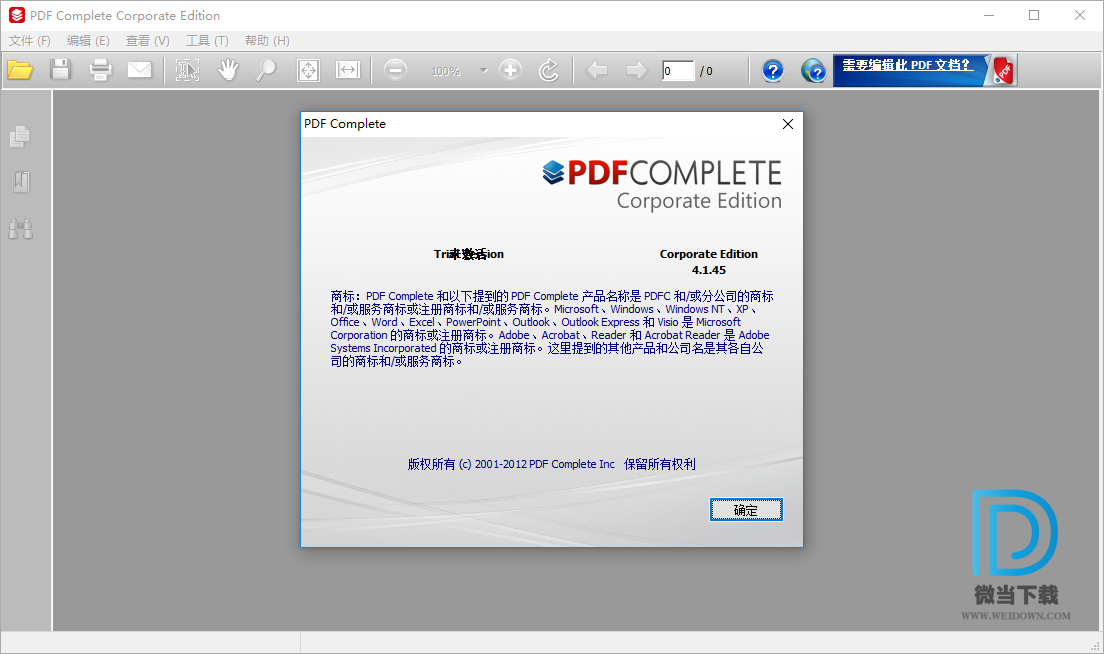Open the 帮助 (H) menu
This screenshot has width=1104, height=654.
(267, 41)
